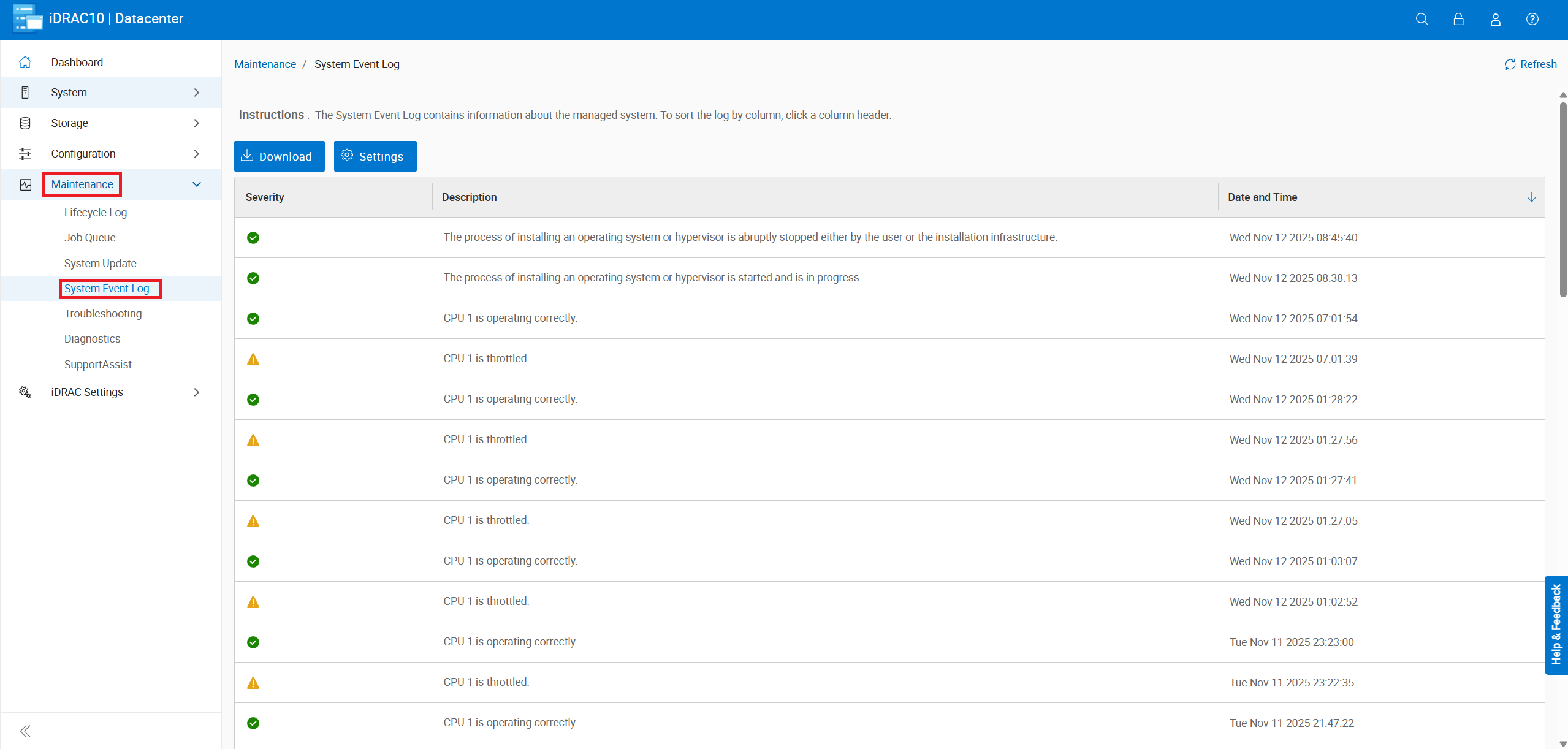1568x749 pixels.
Task: Expand the Configuration menu chevron
Action: pyautogui.click(x=196, y=154)
